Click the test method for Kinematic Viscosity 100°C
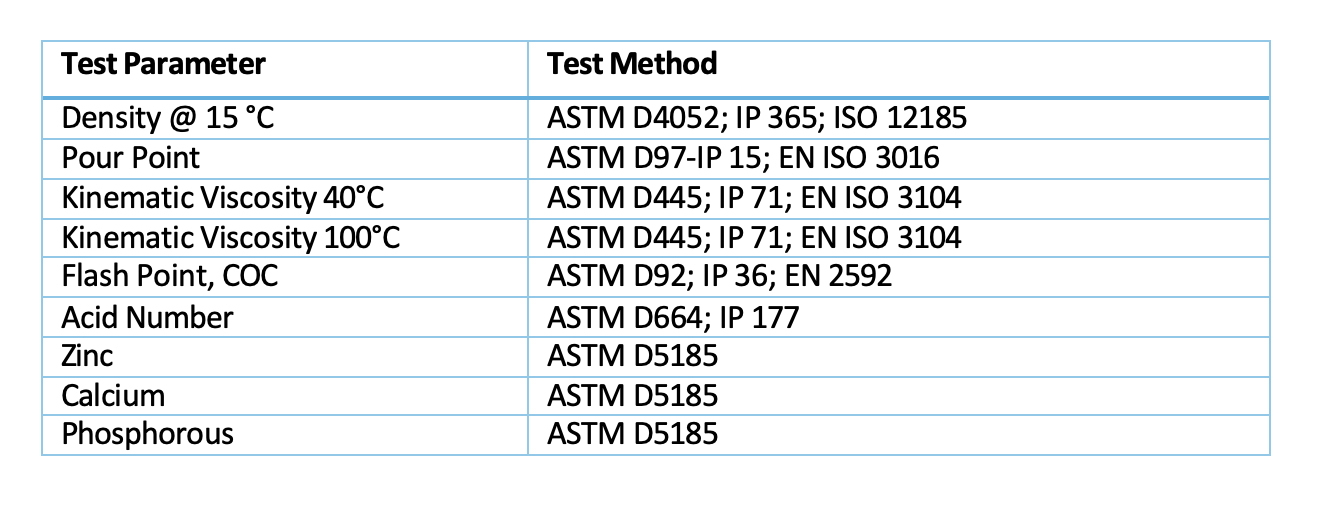This screenshot has height=506, width=1320. (x=754, y=237)
